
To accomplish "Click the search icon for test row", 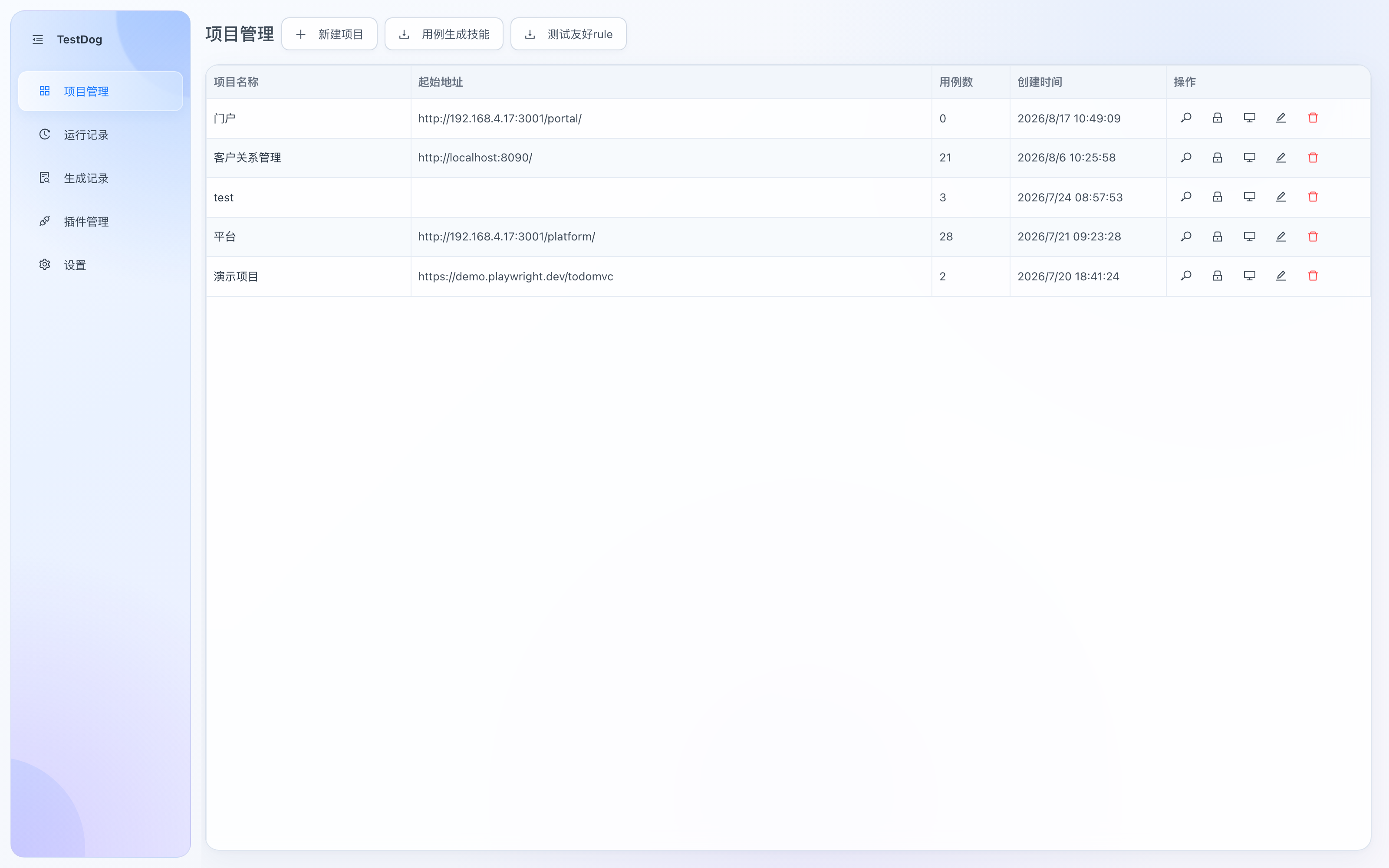I will click(x=1186, y=197).
